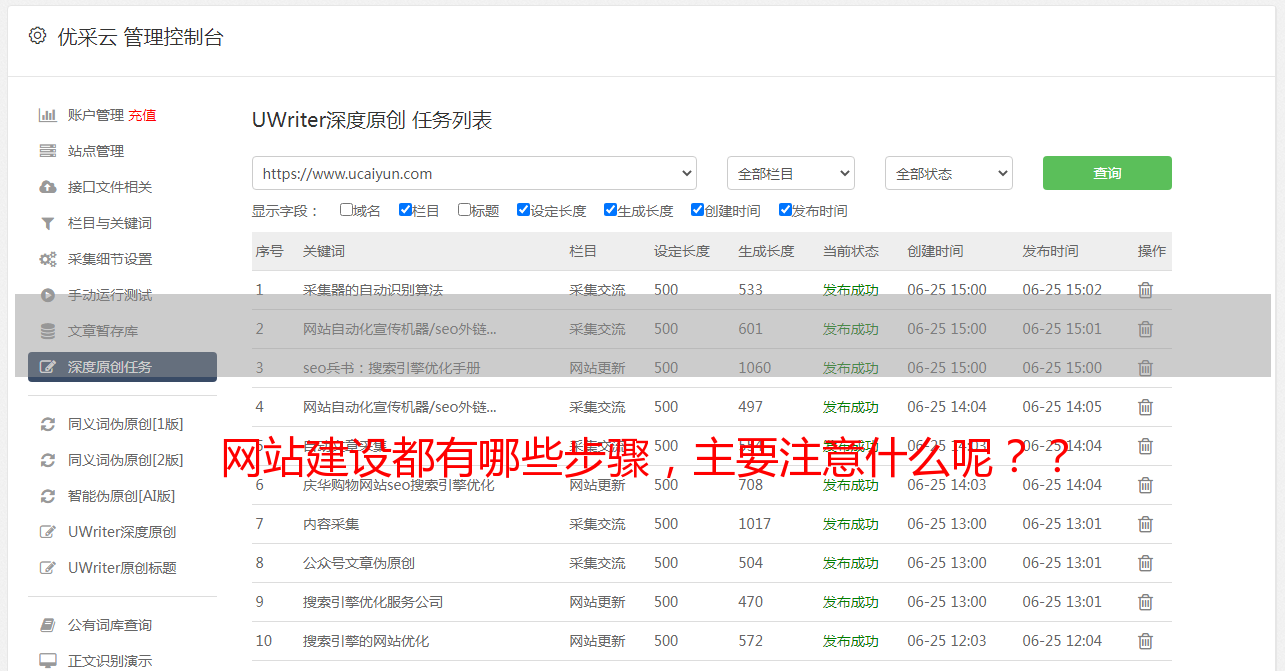This screenshot has height=671, width=1285.
Task: Expand the 全部栏目 dropdown
Action: (790, 173)
